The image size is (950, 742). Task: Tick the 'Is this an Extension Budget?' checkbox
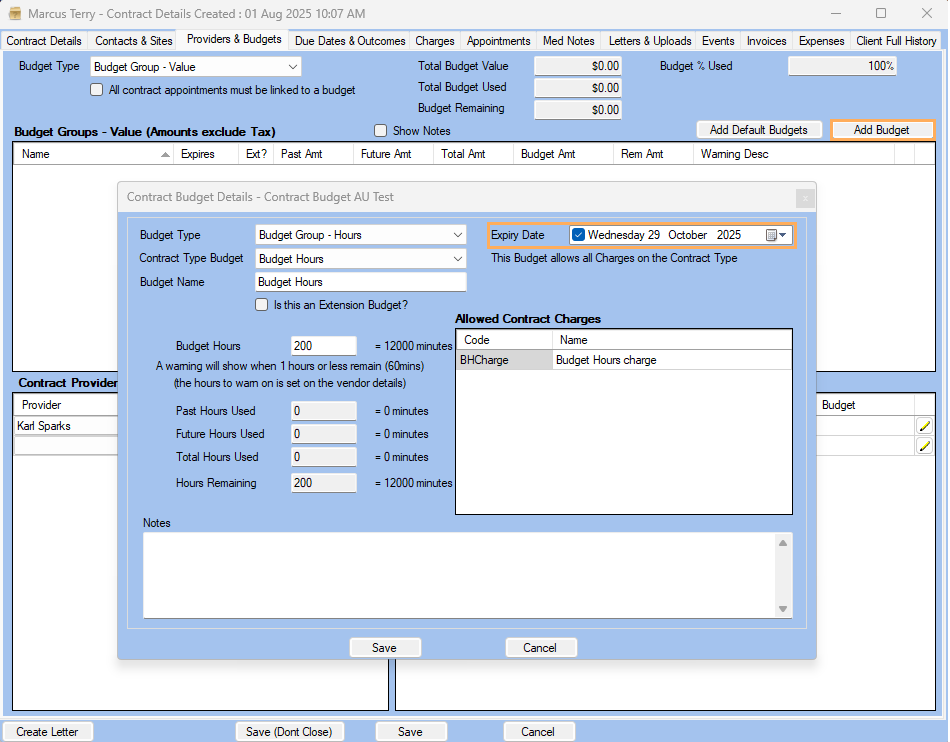(x=262, y=305)
